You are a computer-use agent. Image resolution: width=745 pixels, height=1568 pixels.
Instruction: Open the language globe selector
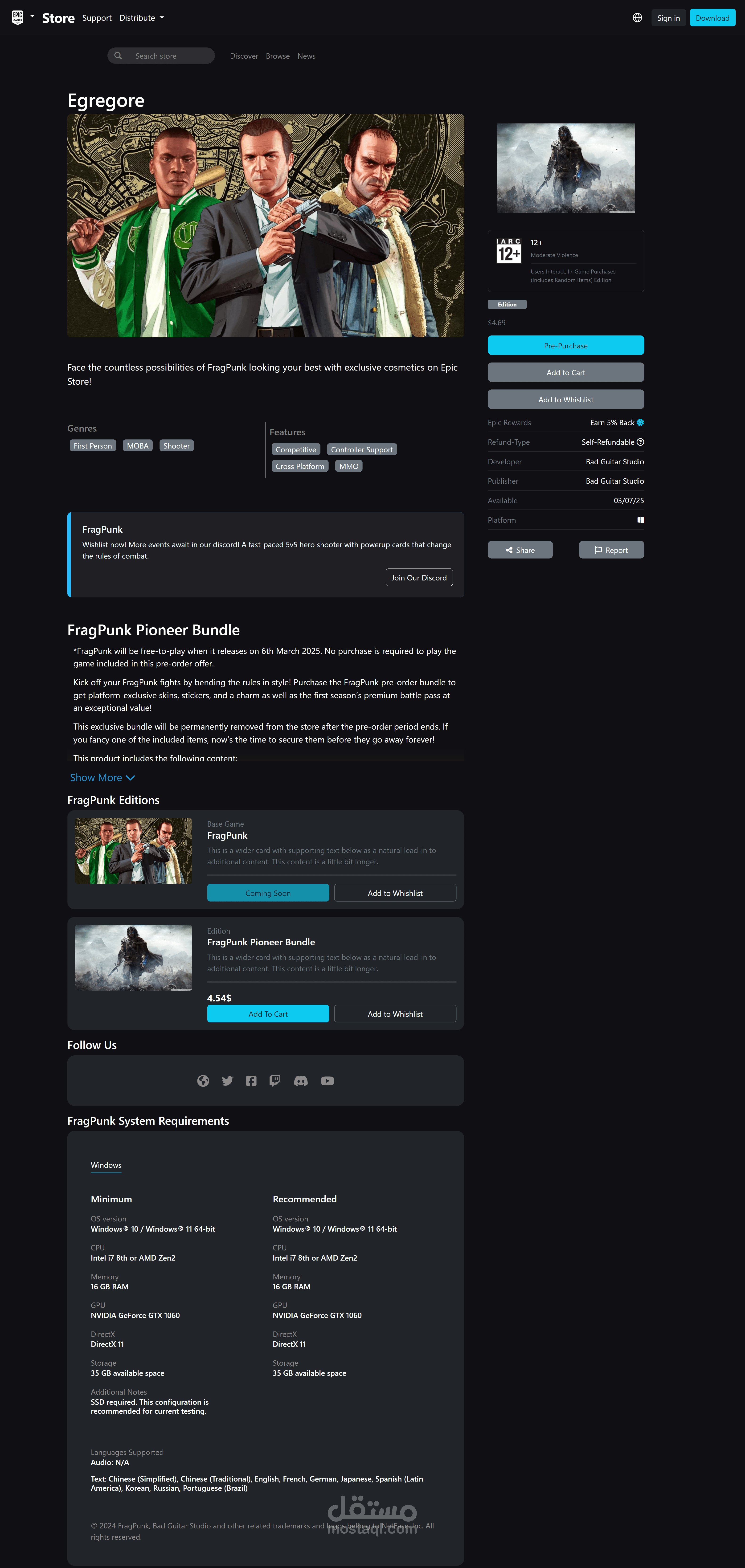coord(637,18)
